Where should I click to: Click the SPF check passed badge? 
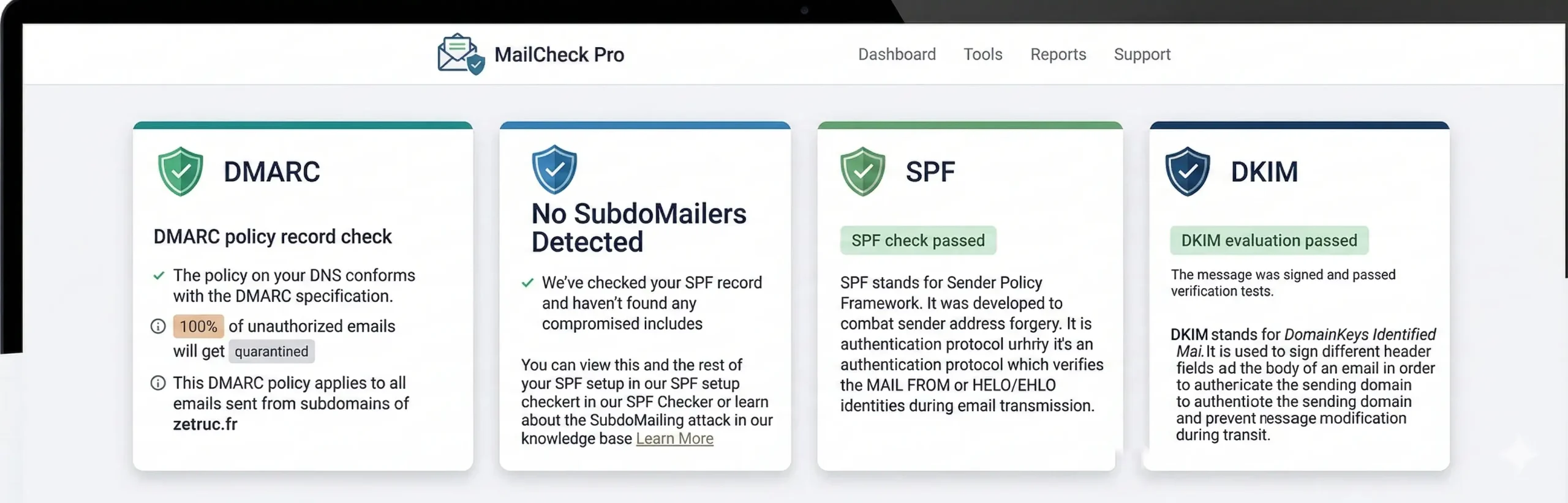click(918, 240)
